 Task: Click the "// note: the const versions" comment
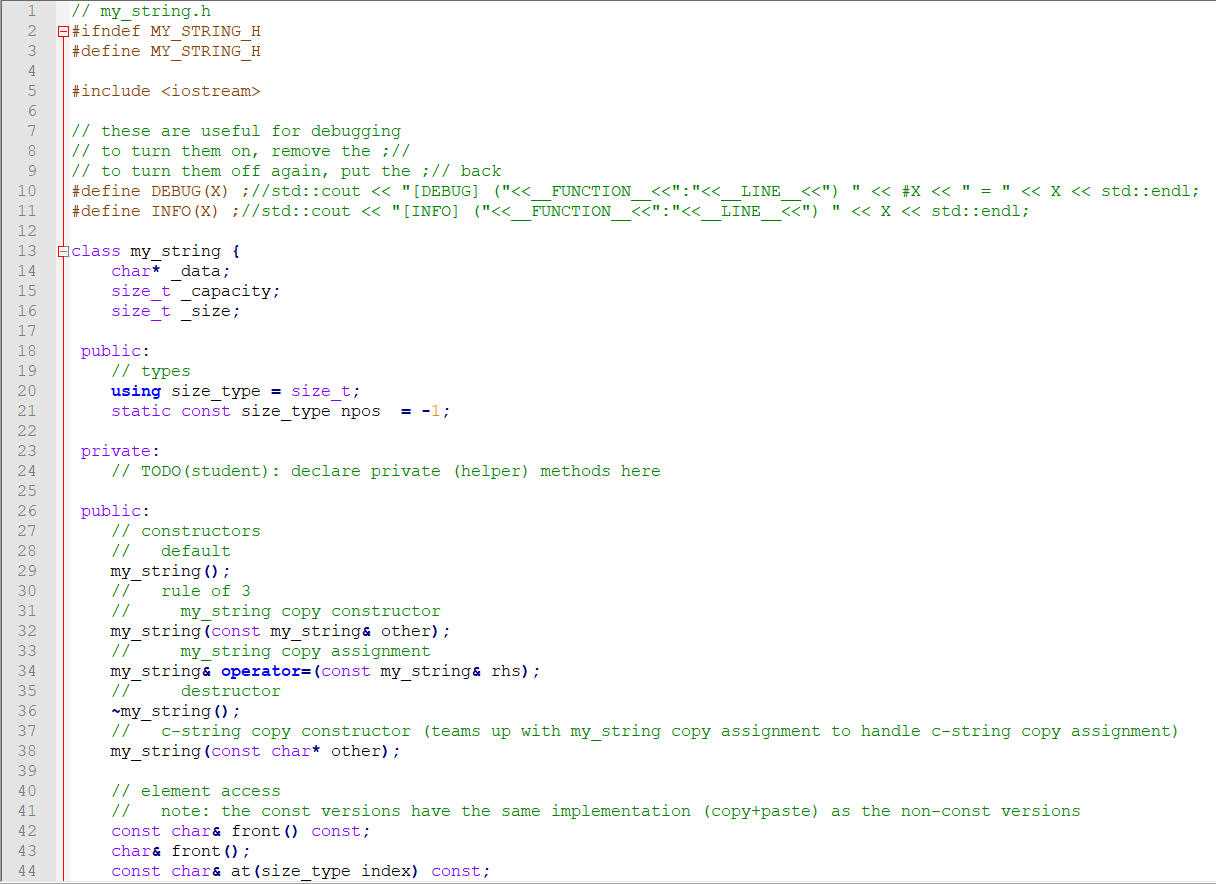click(x=596, y=811)
